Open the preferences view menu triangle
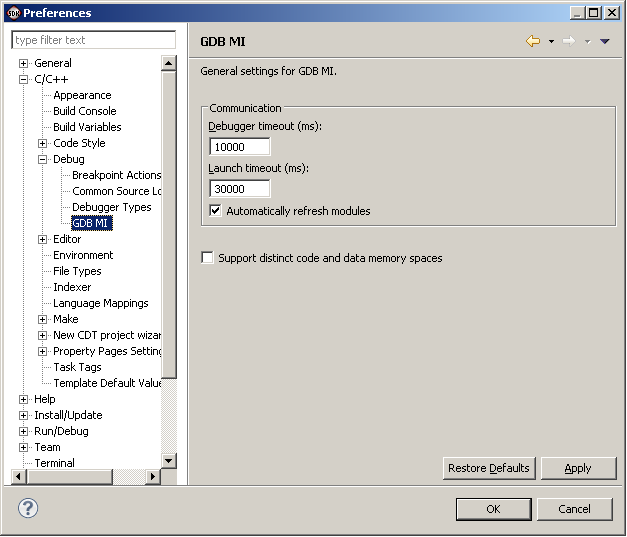The width and height of the screenshot is (627, 537). pyautogui.click(x=604, y=42)
